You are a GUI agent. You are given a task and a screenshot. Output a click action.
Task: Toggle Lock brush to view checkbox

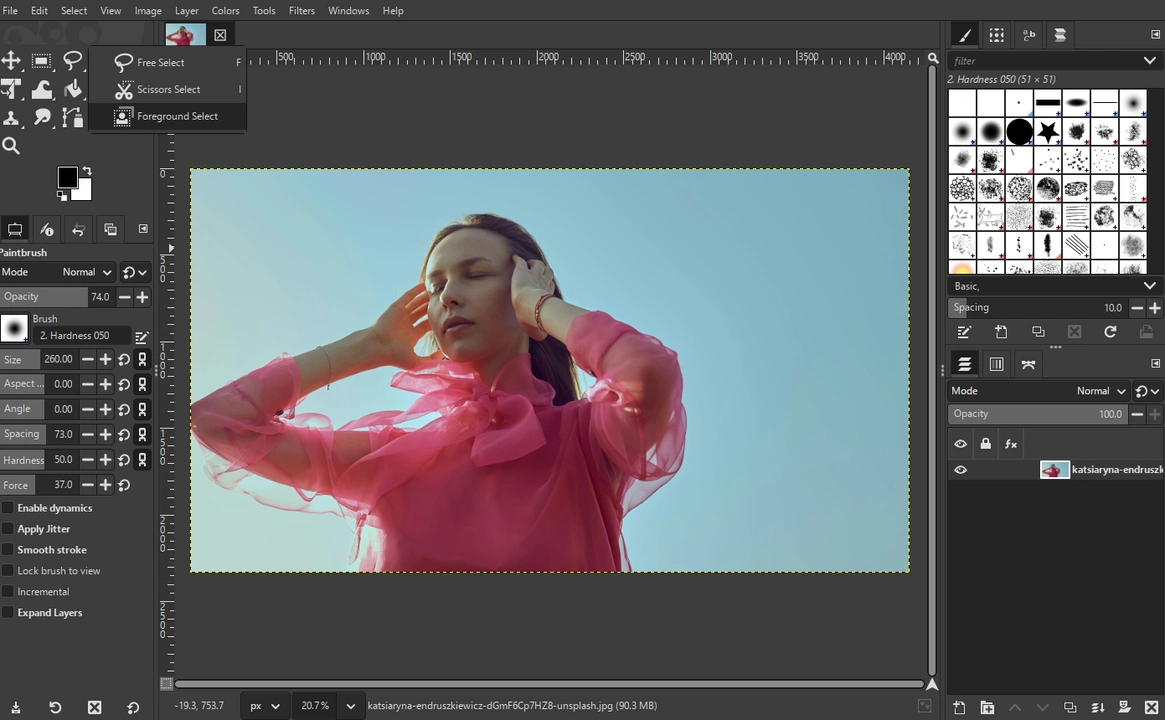click(x=7, y=571)
